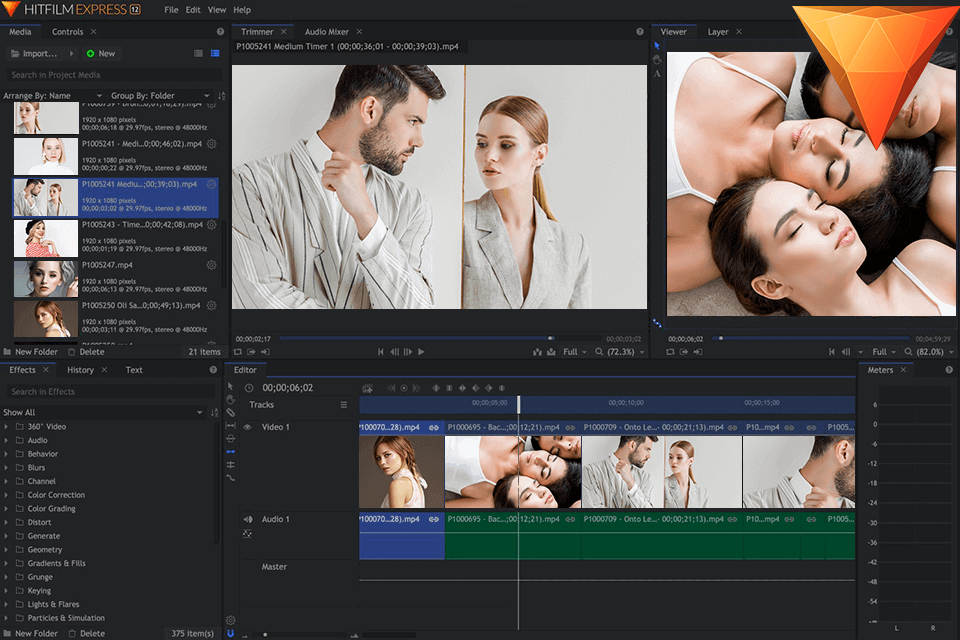
Task: Switch to the History tab
Action: (x=80, y=370)
